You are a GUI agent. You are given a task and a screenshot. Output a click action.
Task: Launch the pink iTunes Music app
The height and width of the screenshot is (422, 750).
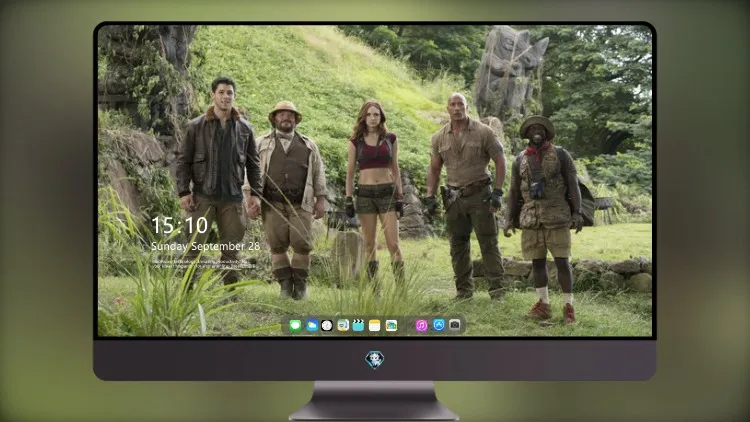click(421, 326)
